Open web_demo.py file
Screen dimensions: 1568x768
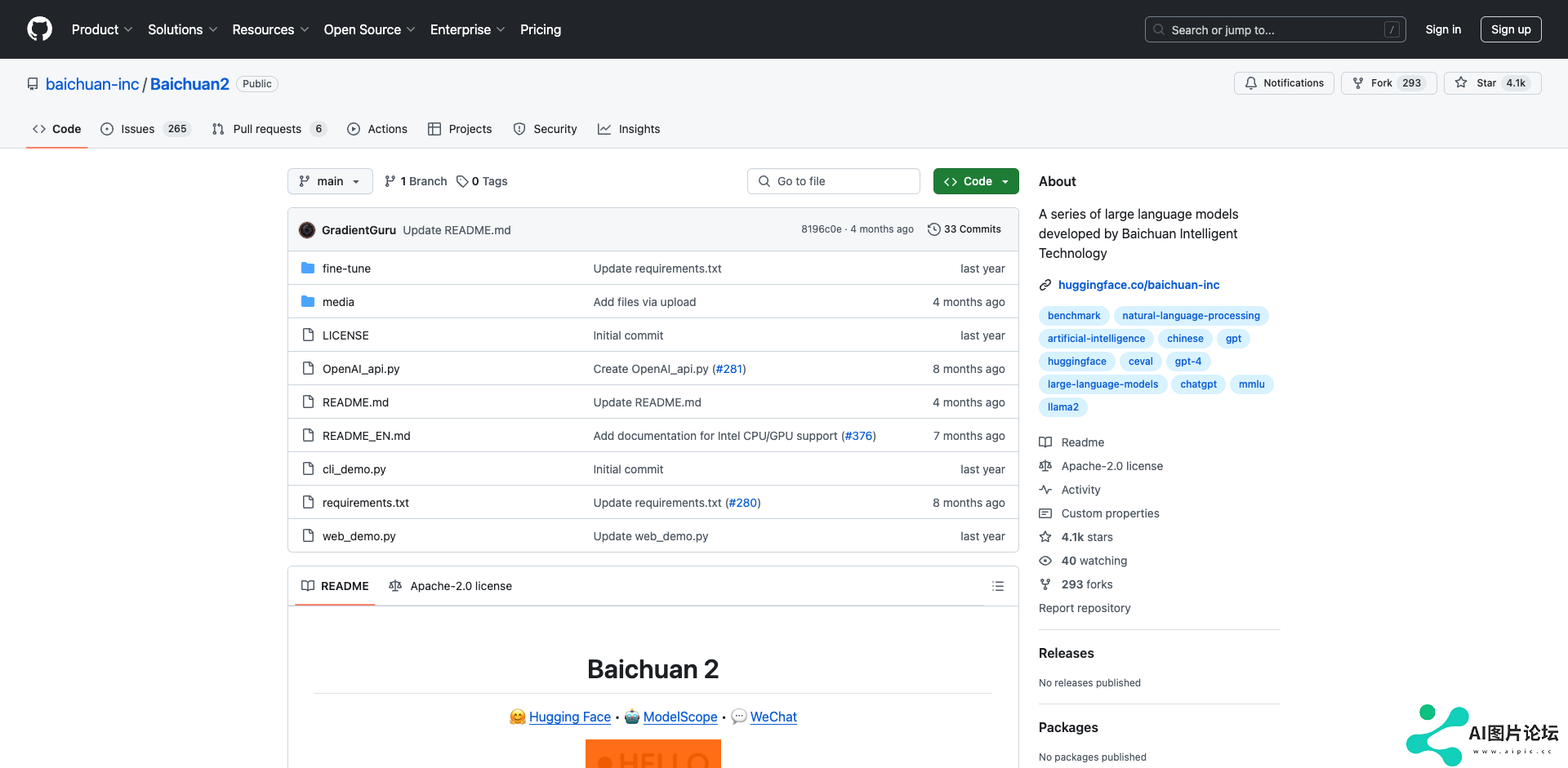point(359,536)
